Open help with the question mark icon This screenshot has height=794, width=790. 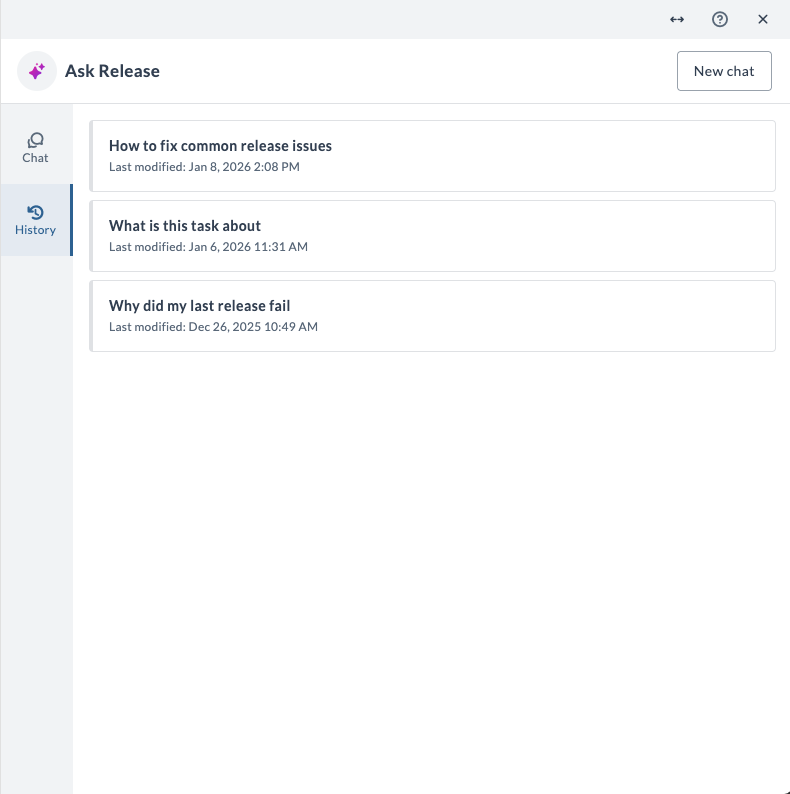(720, 19)
